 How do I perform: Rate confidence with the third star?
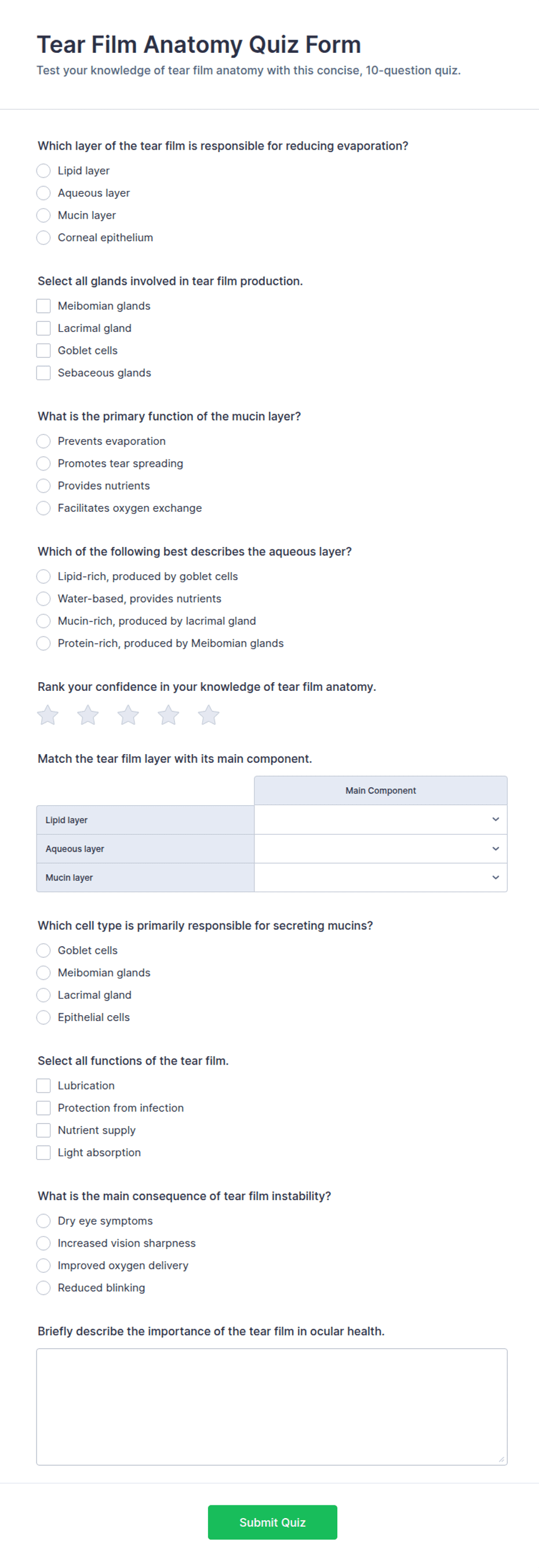(128, 715)
